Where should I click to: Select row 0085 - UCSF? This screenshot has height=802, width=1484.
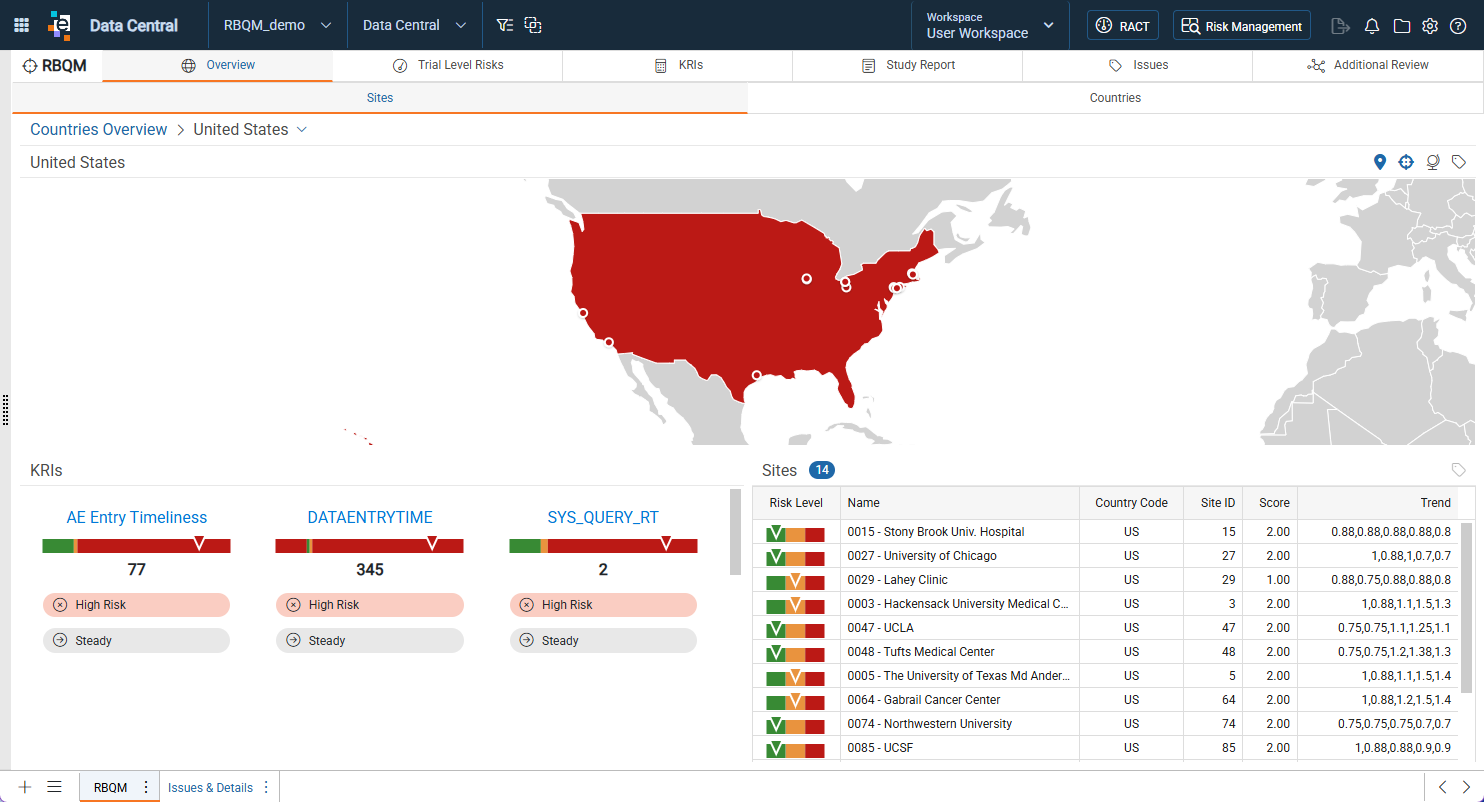pos(1105,748)
